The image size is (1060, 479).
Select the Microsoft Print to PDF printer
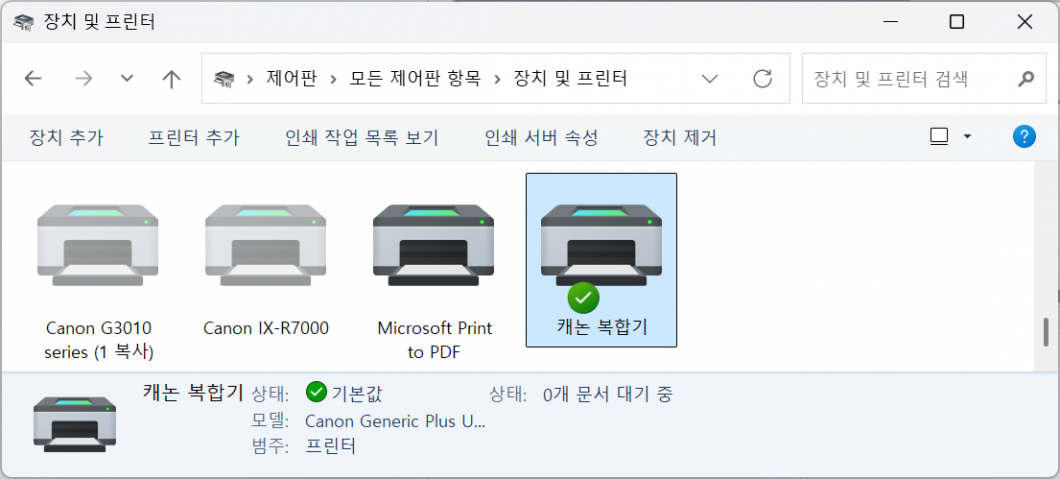coord(433,244)
